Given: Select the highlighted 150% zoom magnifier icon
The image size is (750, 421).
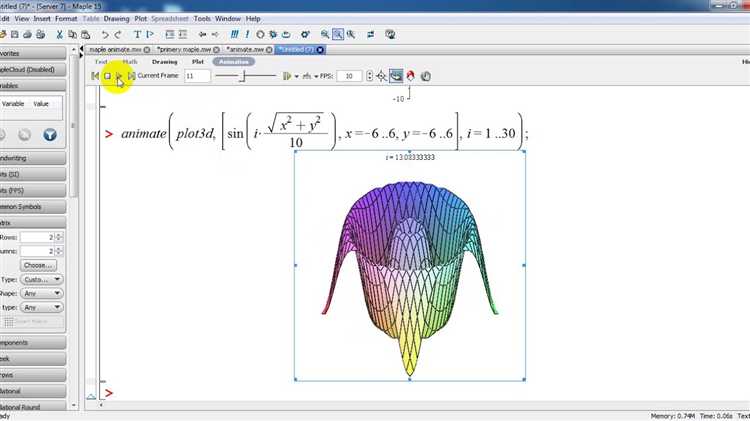Looking at the screenshot, I should (x=338, y=34).
